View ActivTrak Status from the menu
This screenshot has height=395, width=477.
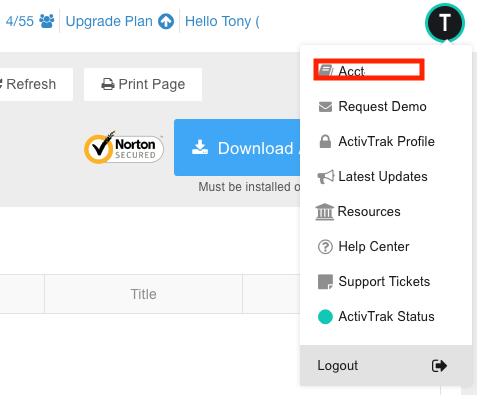pyautogui.click(x=386, y=316)
